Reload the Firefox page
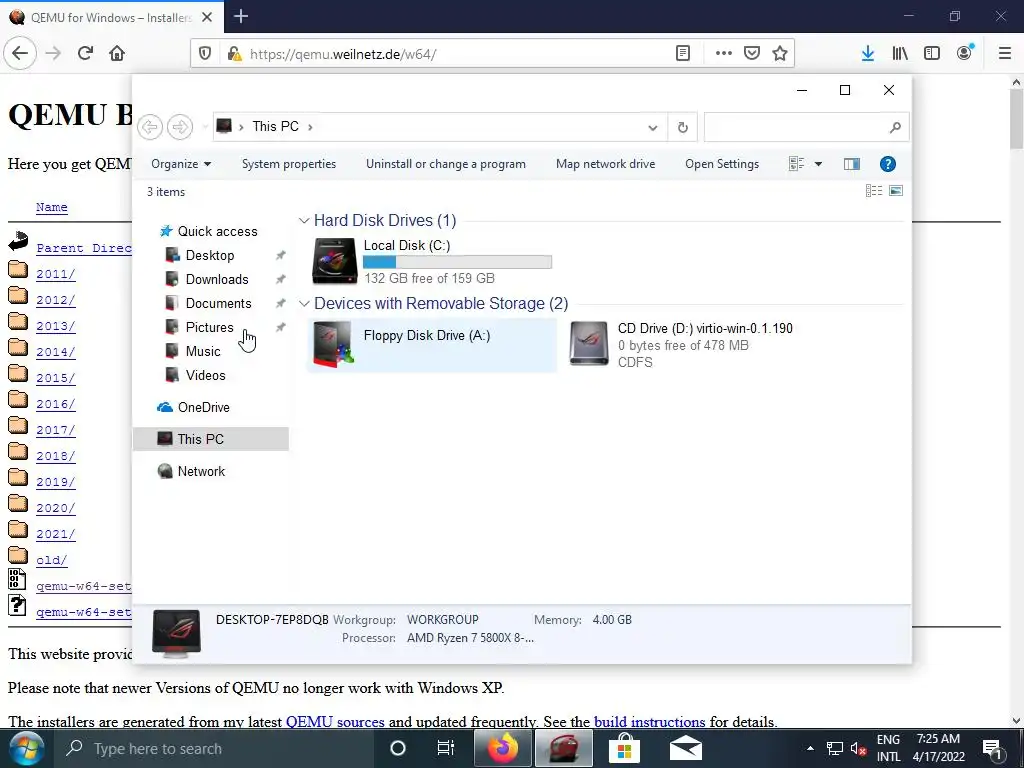Image resolution: width=1024 pixels, height=768 pixels. [x=85, y=54]
